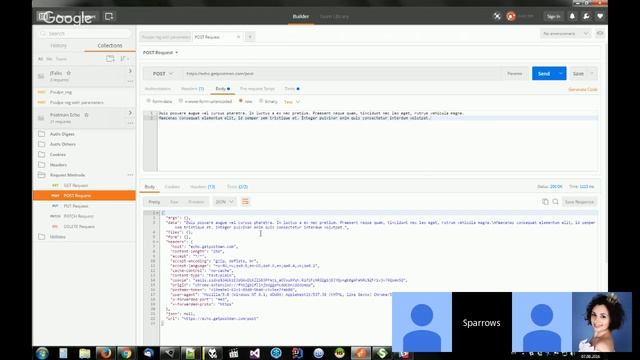Add a new request tab
This screenshot has width=640, height=360.
click(250, 37)
